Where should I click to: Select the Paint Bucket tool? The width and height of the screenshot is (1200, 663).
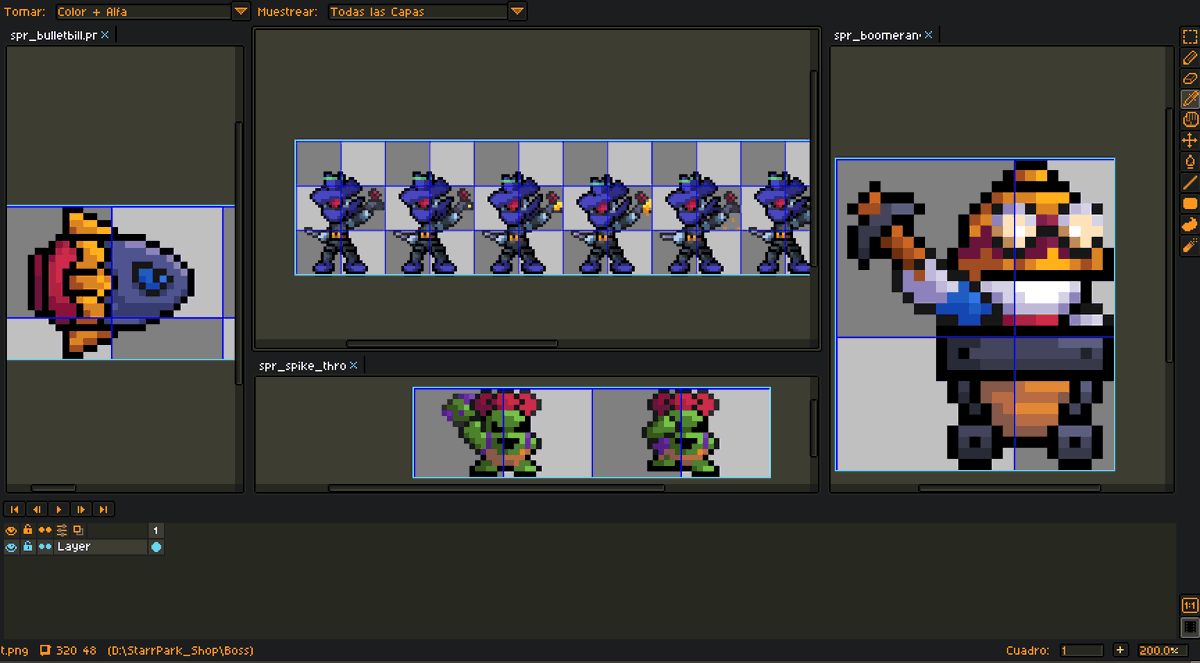point(1190,161)
